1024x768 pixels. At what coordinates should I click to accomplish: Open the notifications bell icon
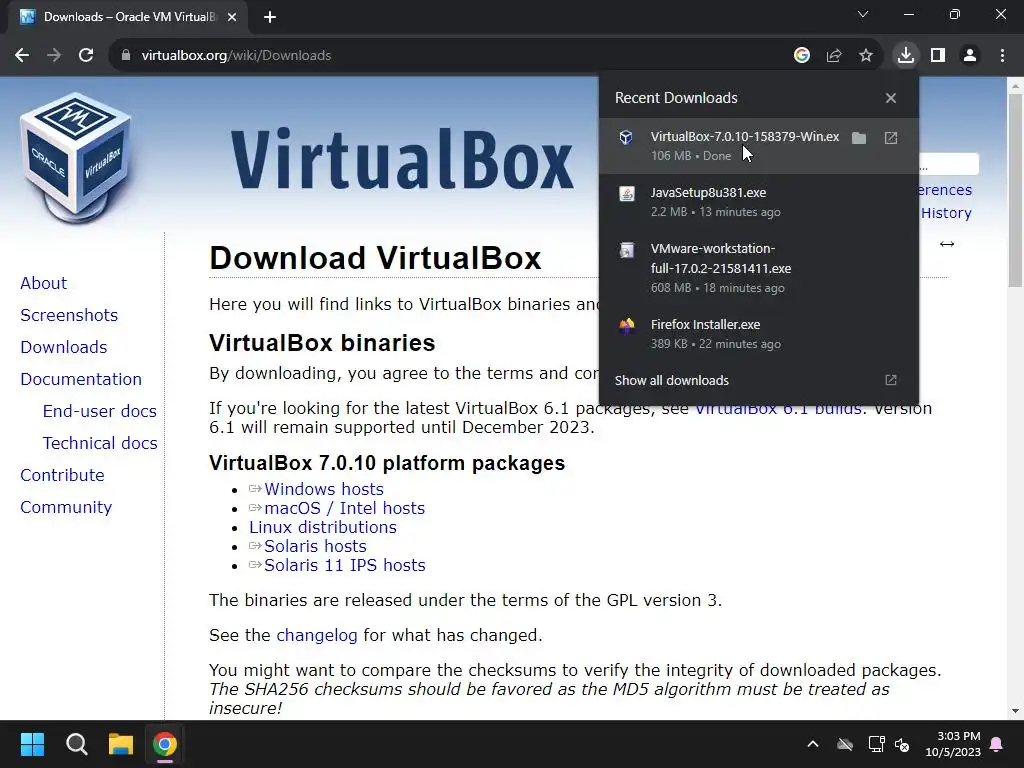(x=997, y=744)
